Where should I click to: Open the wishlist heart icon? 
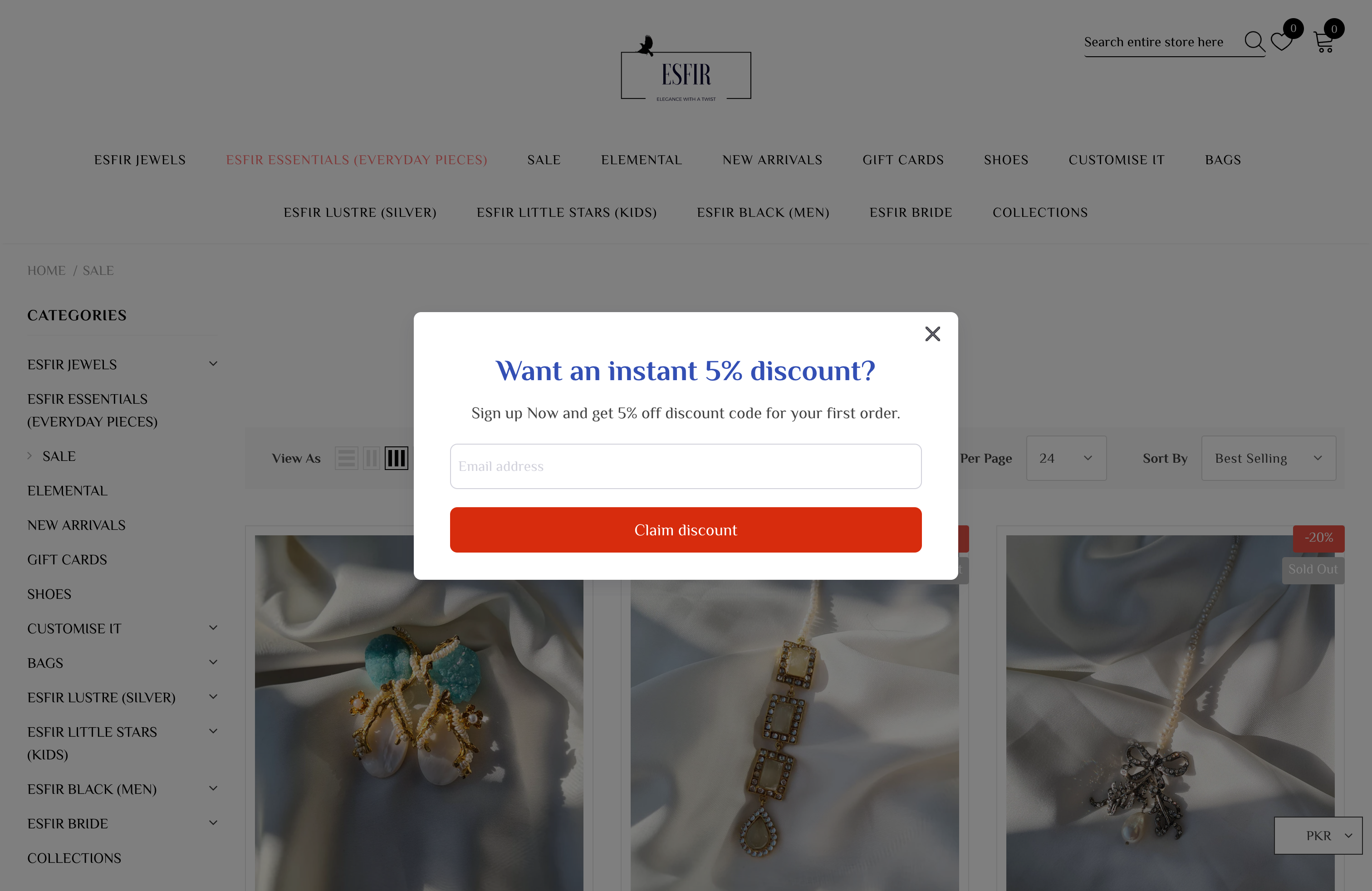coord(1281,42)
